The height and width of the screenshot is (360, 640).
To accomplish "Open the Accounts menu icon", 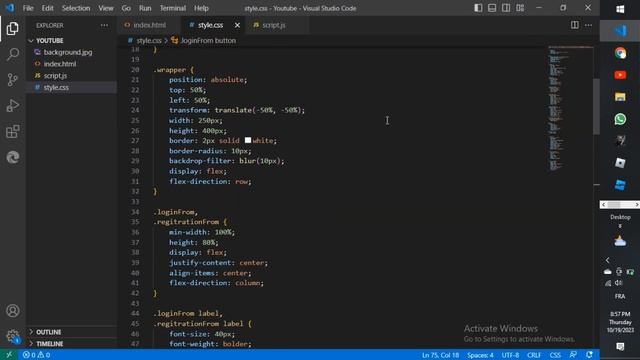I will click(13, 311).
